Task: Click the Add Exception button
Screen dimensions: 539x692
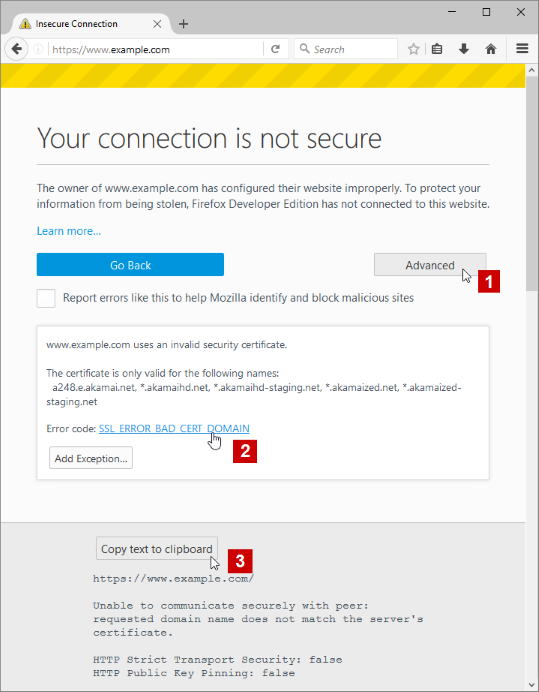Action: pyautogui.click(x=91, y=458)
